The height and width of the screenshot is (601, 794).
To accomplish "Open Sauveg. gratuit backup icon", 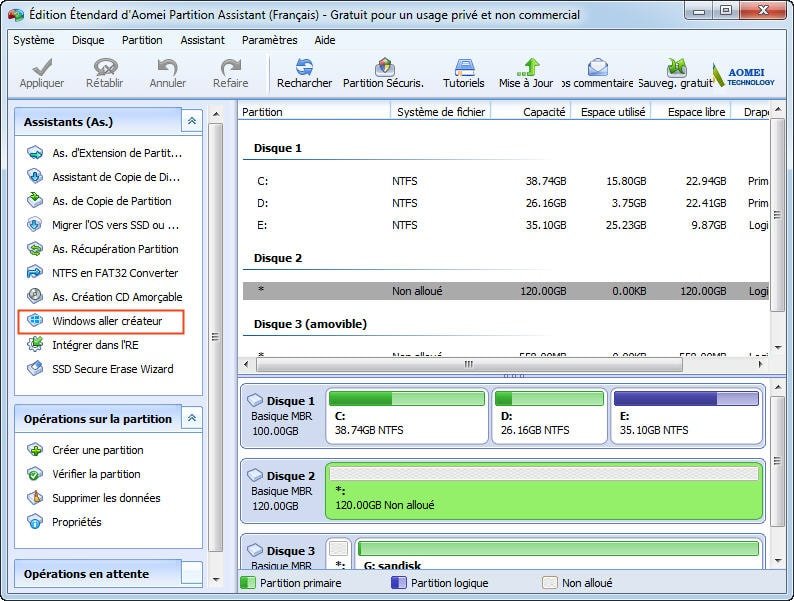I will 677,66.
